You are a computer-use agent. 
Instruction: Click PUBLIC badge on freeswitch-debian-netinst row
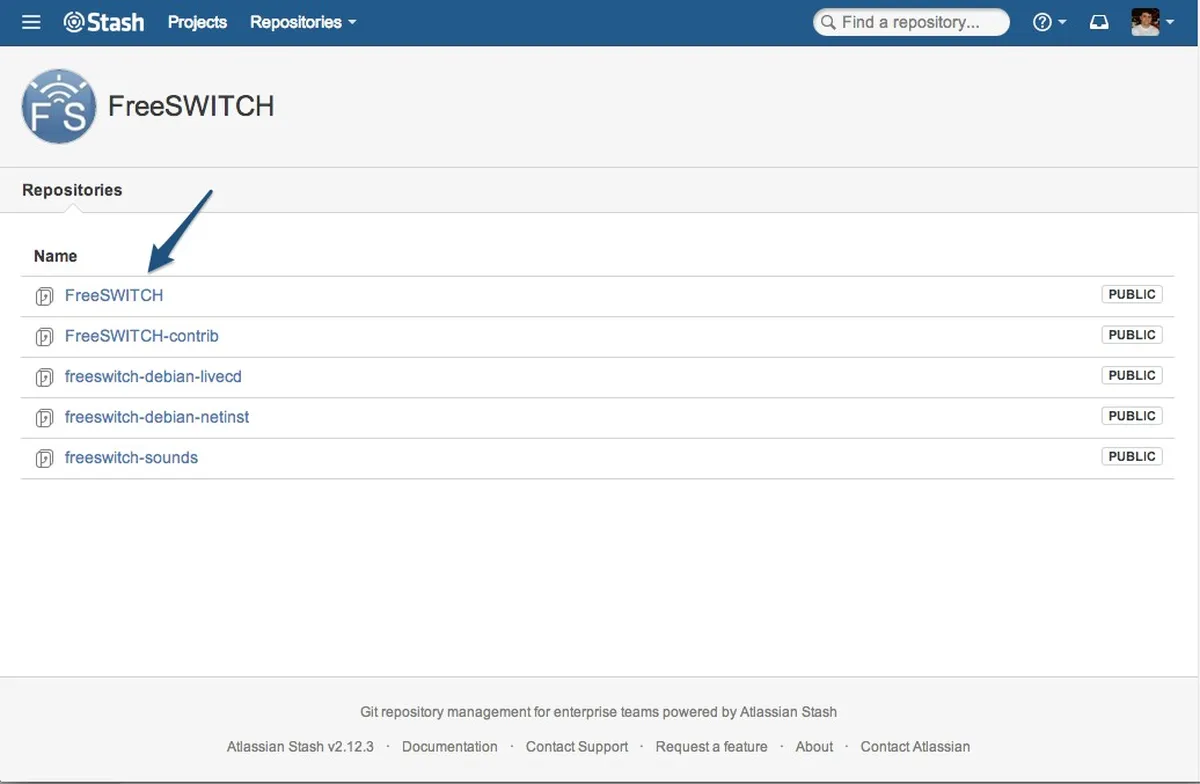[x=1132, y=416]
